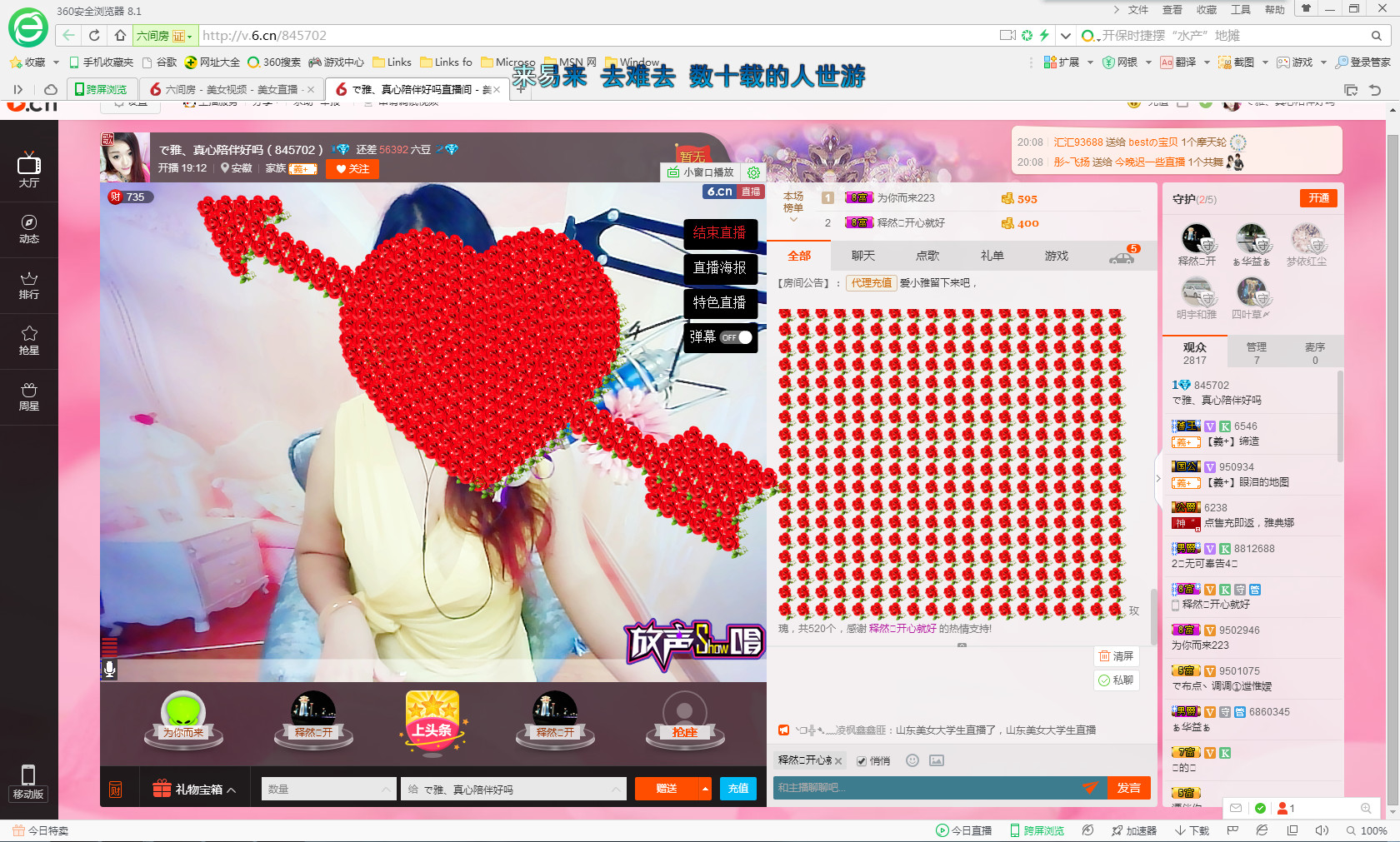Click the audience list vertical scrollbar
Screen dimensions: 1400x842
click(1340, 416)
